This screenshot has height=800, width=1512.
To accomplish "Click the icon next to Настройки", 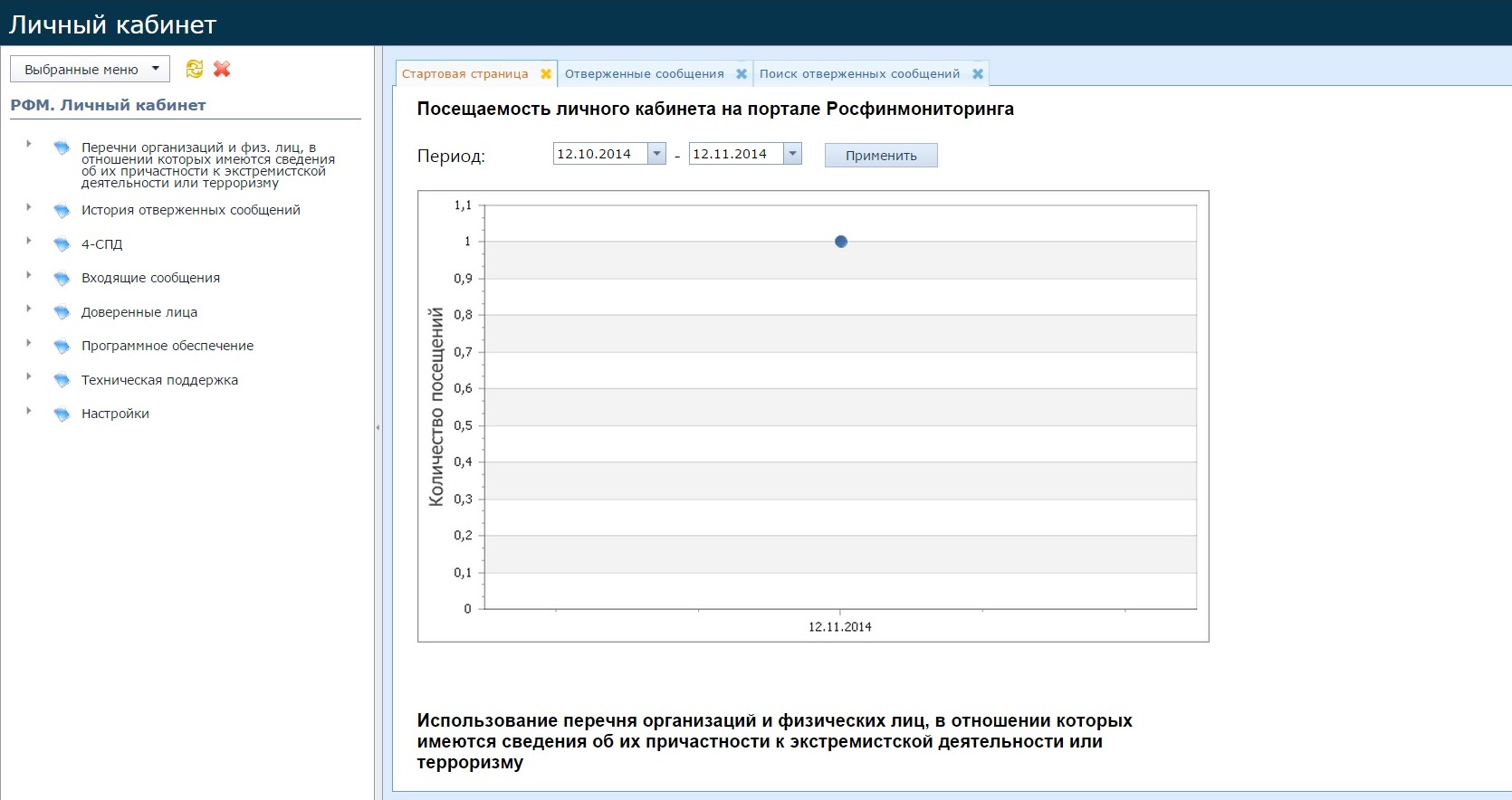I will (62, 414).
